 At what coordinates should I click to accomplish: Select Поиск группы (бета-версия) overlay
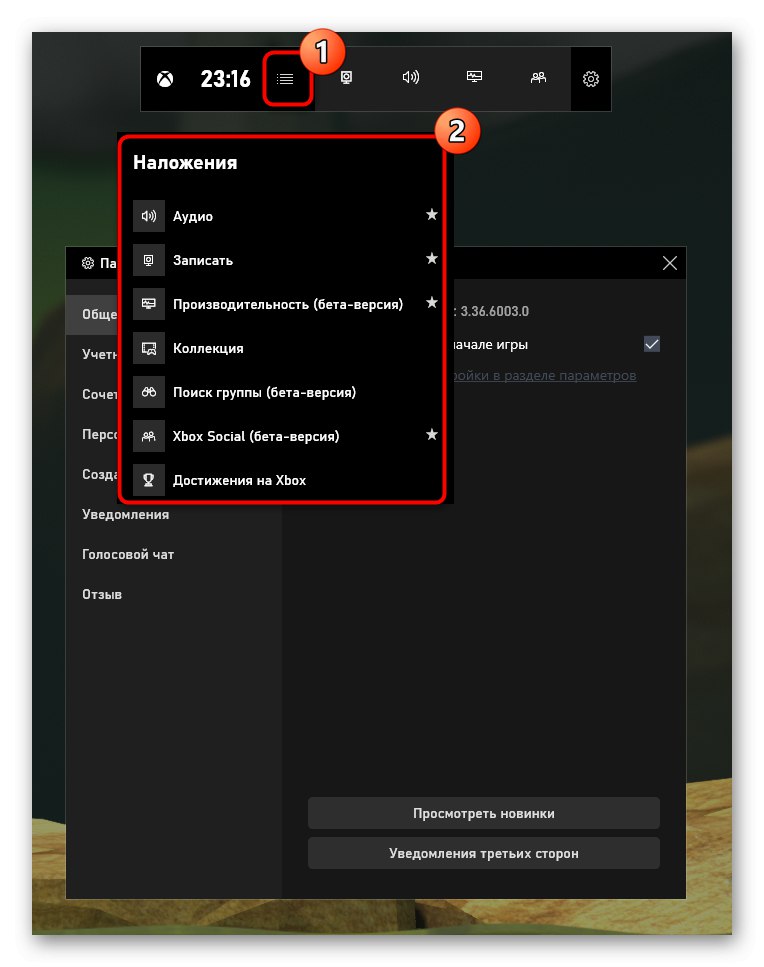tap(285, 392)
